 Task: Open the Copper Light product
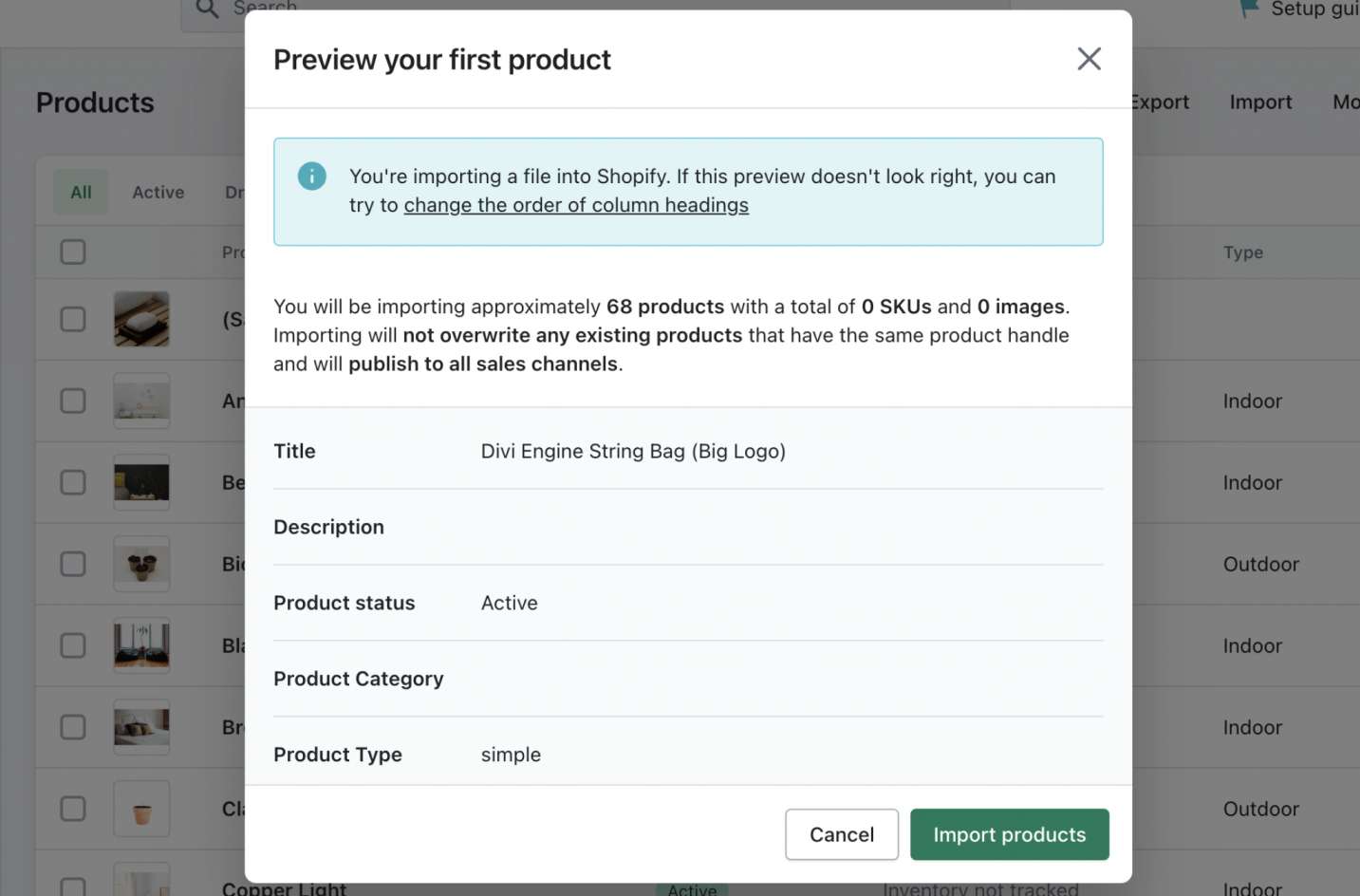tap(284, 888)
